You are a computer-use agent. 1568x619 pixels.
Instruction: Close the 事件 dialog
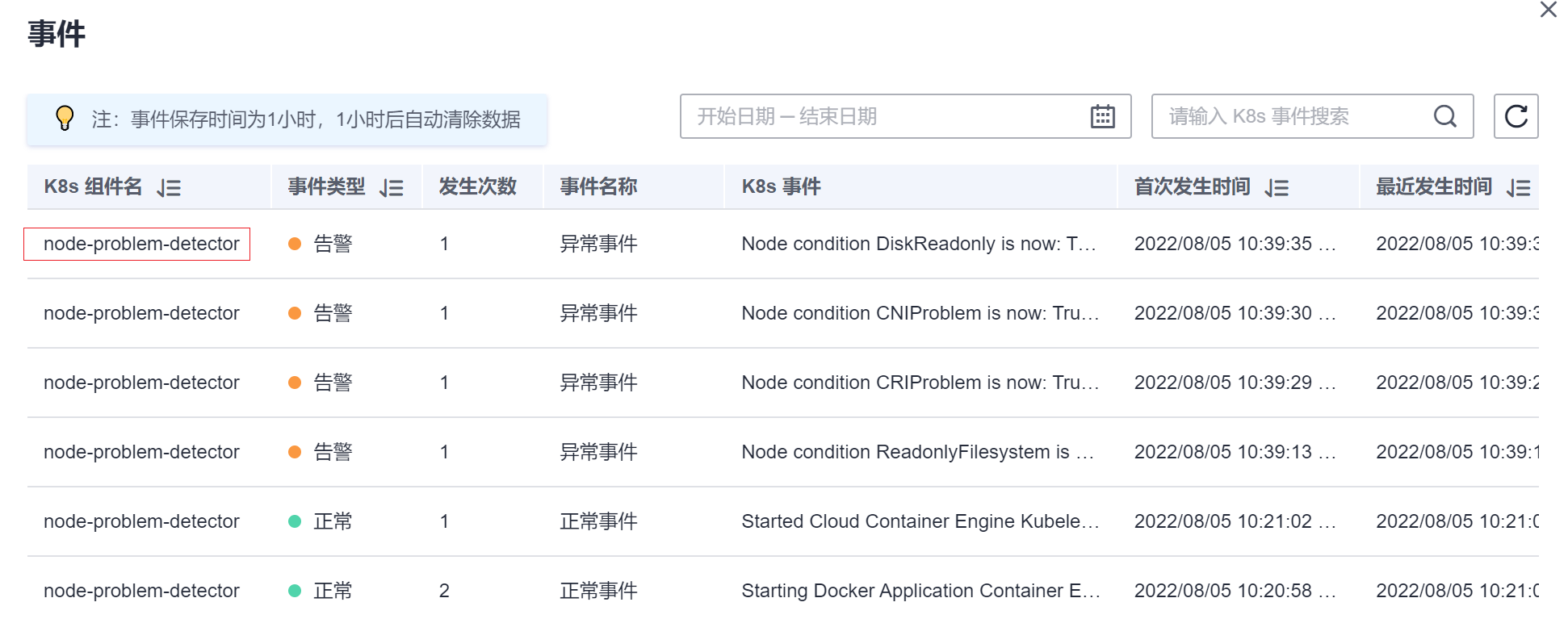(1548, 10)
